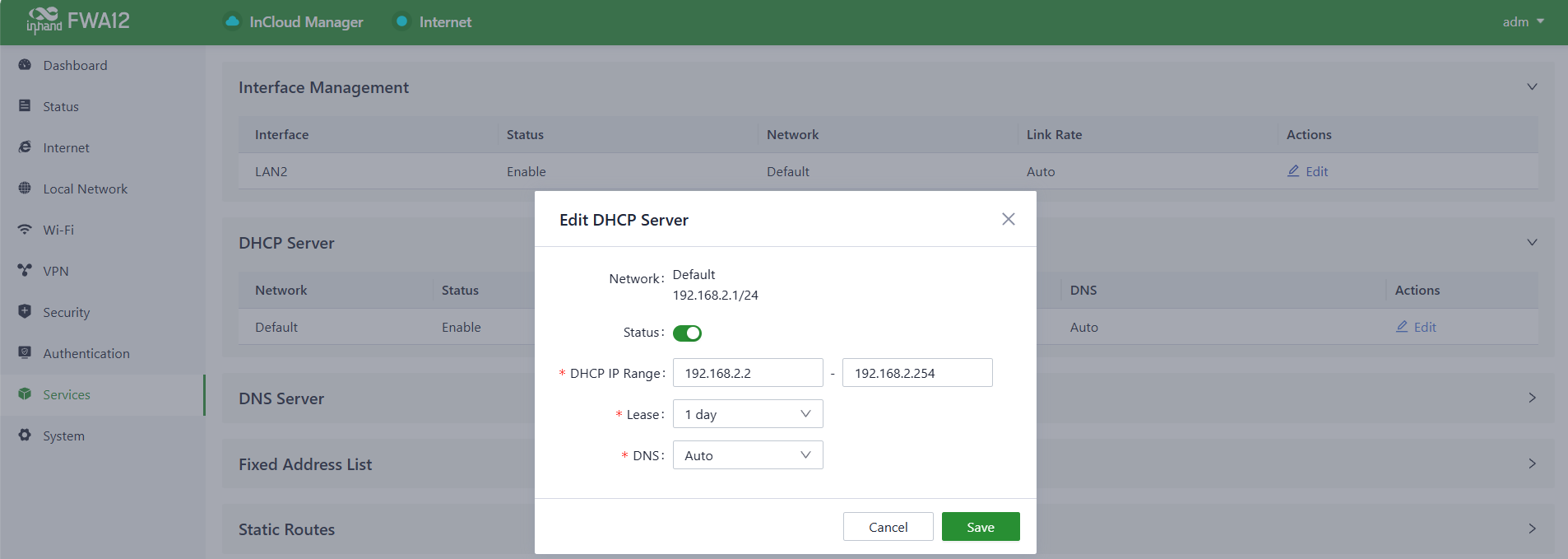Click the Wi-Fi signal icon in sidebar
1568x559 pixels.
click(25, 230)
